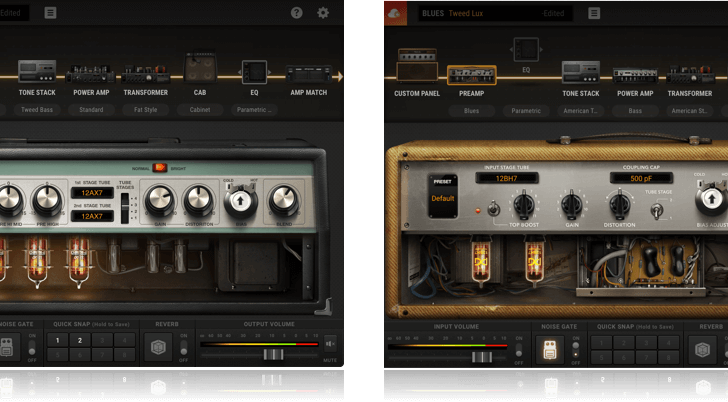Open the 1st Stage Tube 12AX7 selector
Image resolution: width=728 pixels, height=402 pixels.
tap(92, 193)
